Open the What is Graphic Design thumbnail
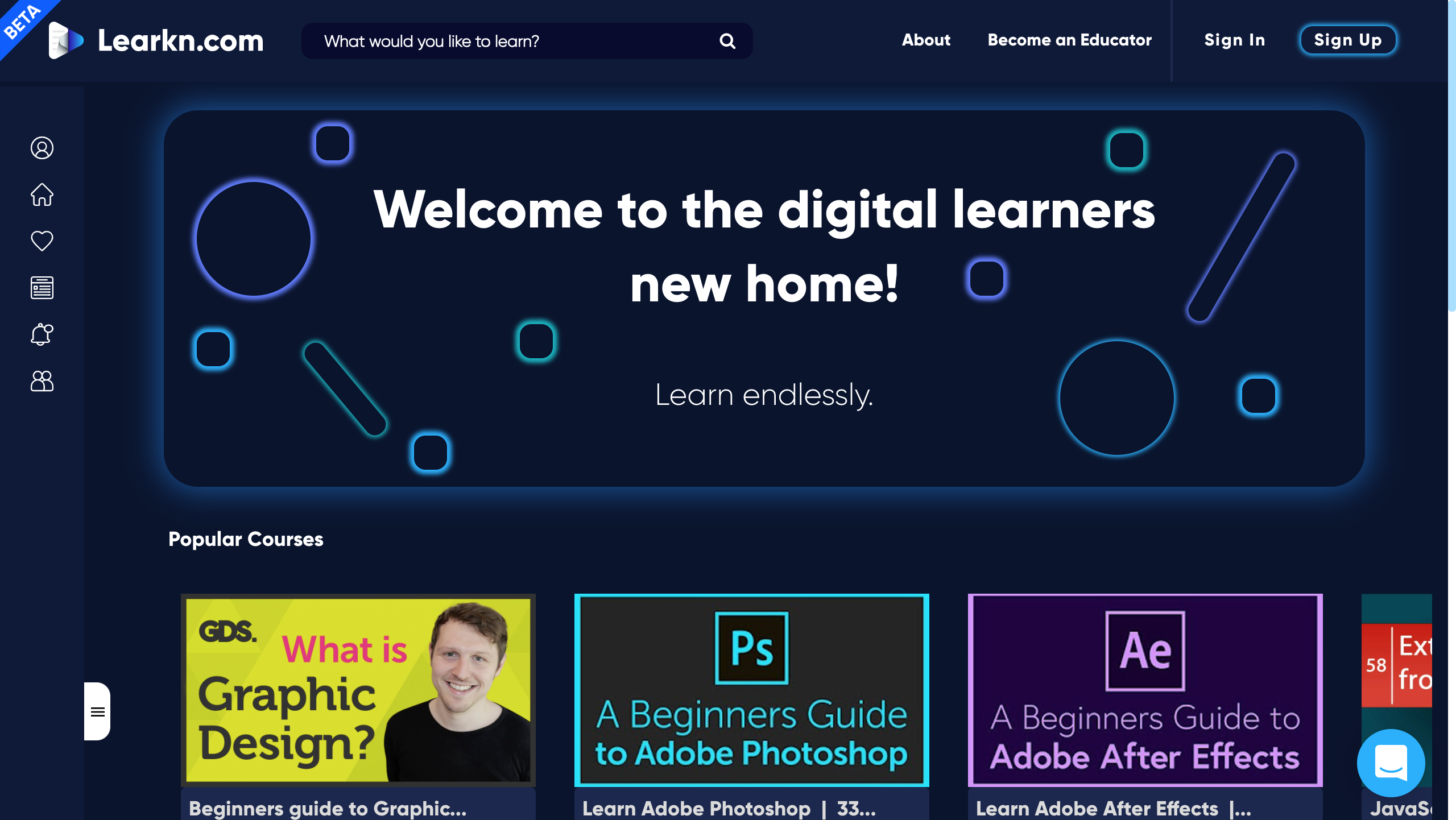 (x=358, y=690)
